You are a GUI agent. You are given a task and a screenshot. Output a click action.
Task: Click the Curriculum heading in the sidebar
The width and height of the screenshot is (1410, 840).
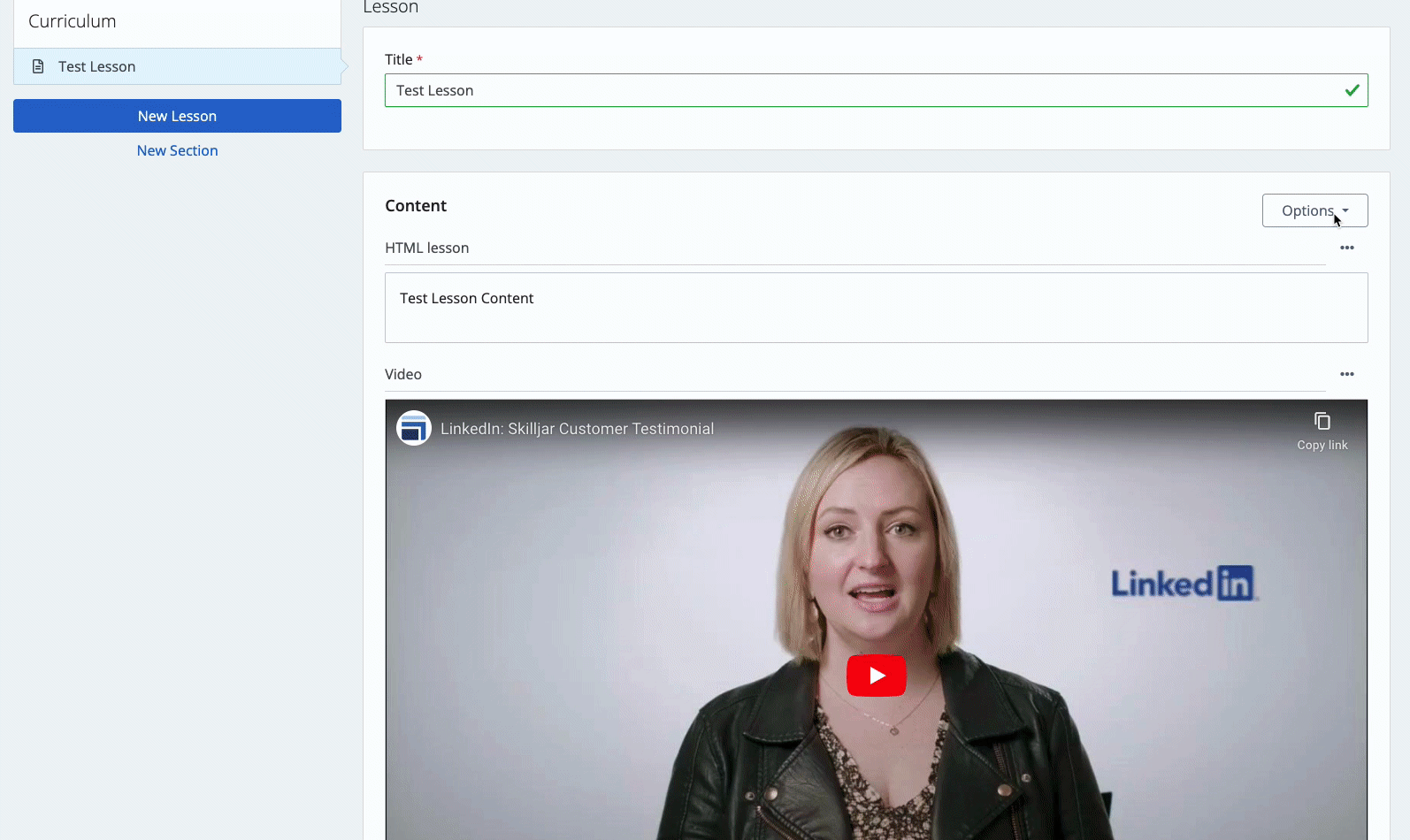pyautogui.click(x=73, y=21)
